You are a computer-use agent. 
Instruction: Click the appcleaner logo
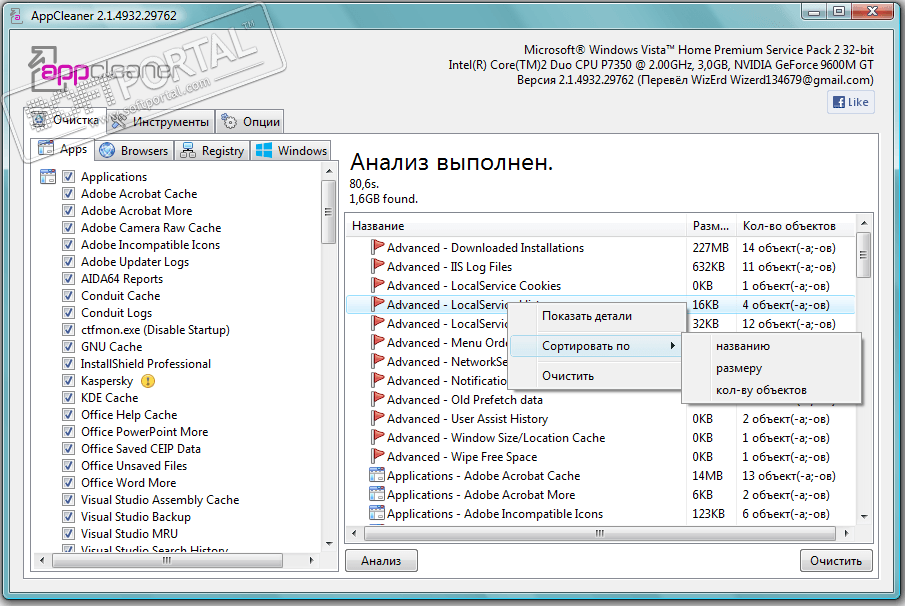pyautogui.click(x=104, y=70)
